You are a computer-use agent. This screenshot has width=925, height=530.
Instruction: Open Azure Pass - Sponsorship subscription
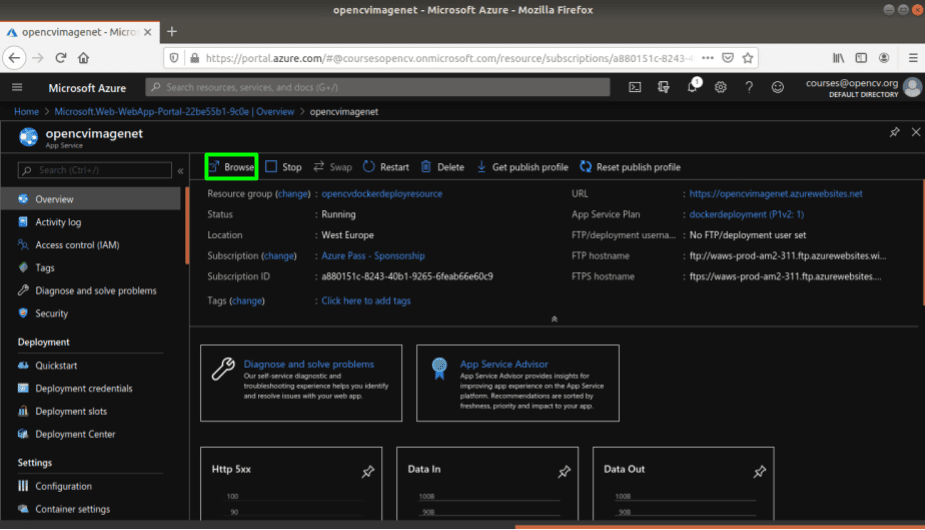coord(373,256)
